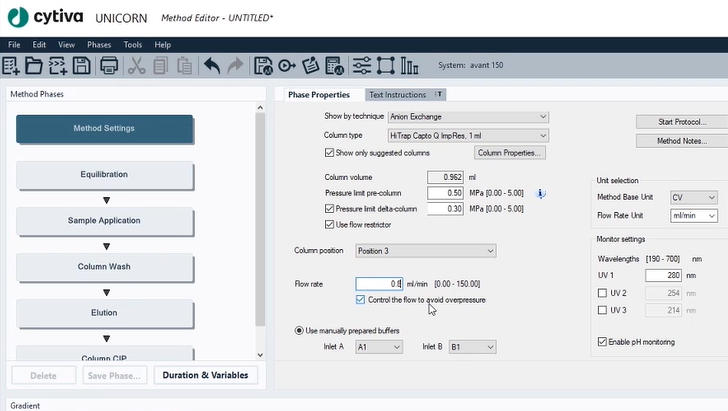728x411 pixels.
Task: Click the bar chart columns toolbar icon
Action: click(410, 66)
